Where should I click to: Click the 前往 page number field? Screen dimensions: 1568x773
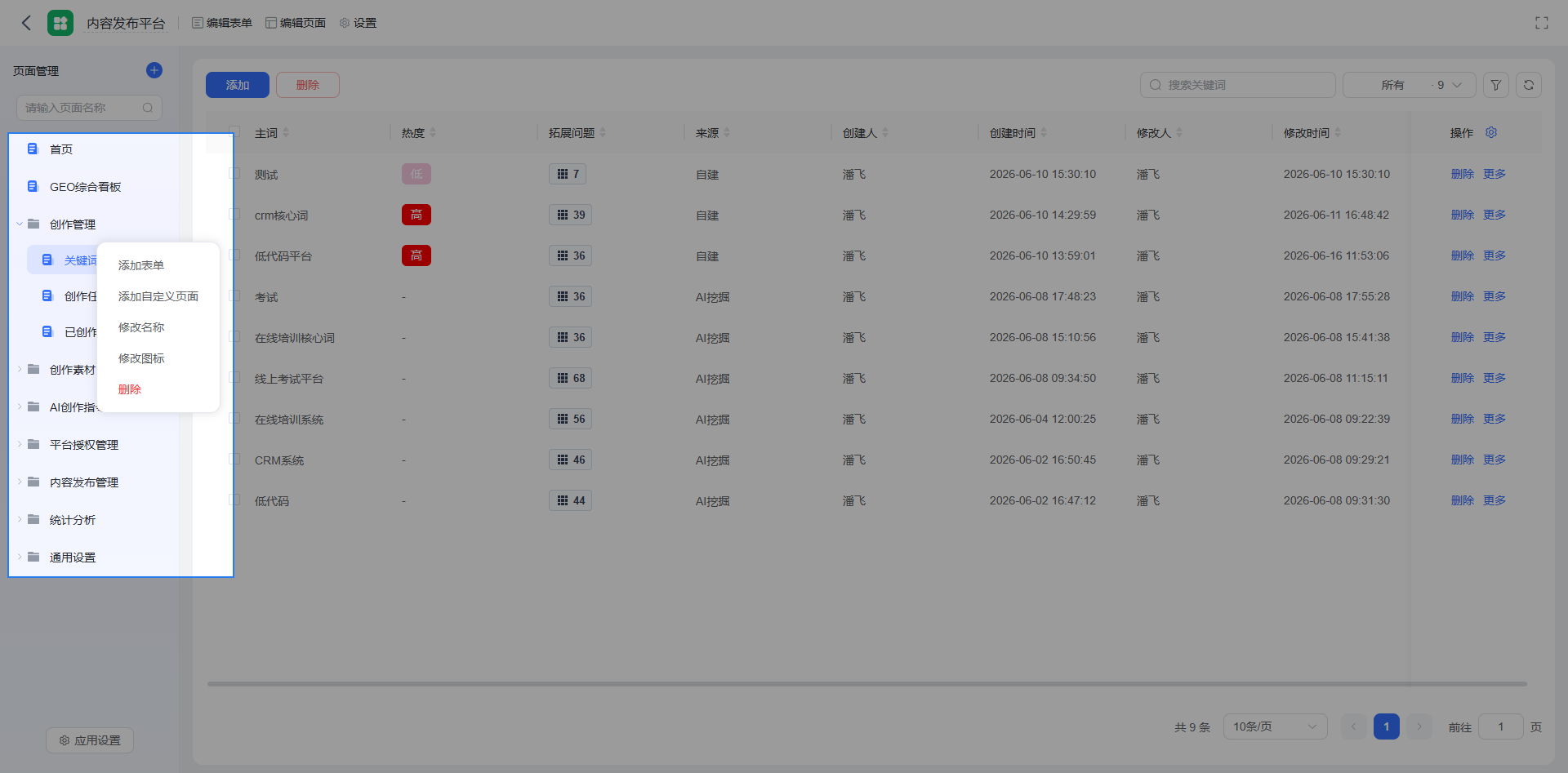pyautogui.click(x=1500, y=726)
